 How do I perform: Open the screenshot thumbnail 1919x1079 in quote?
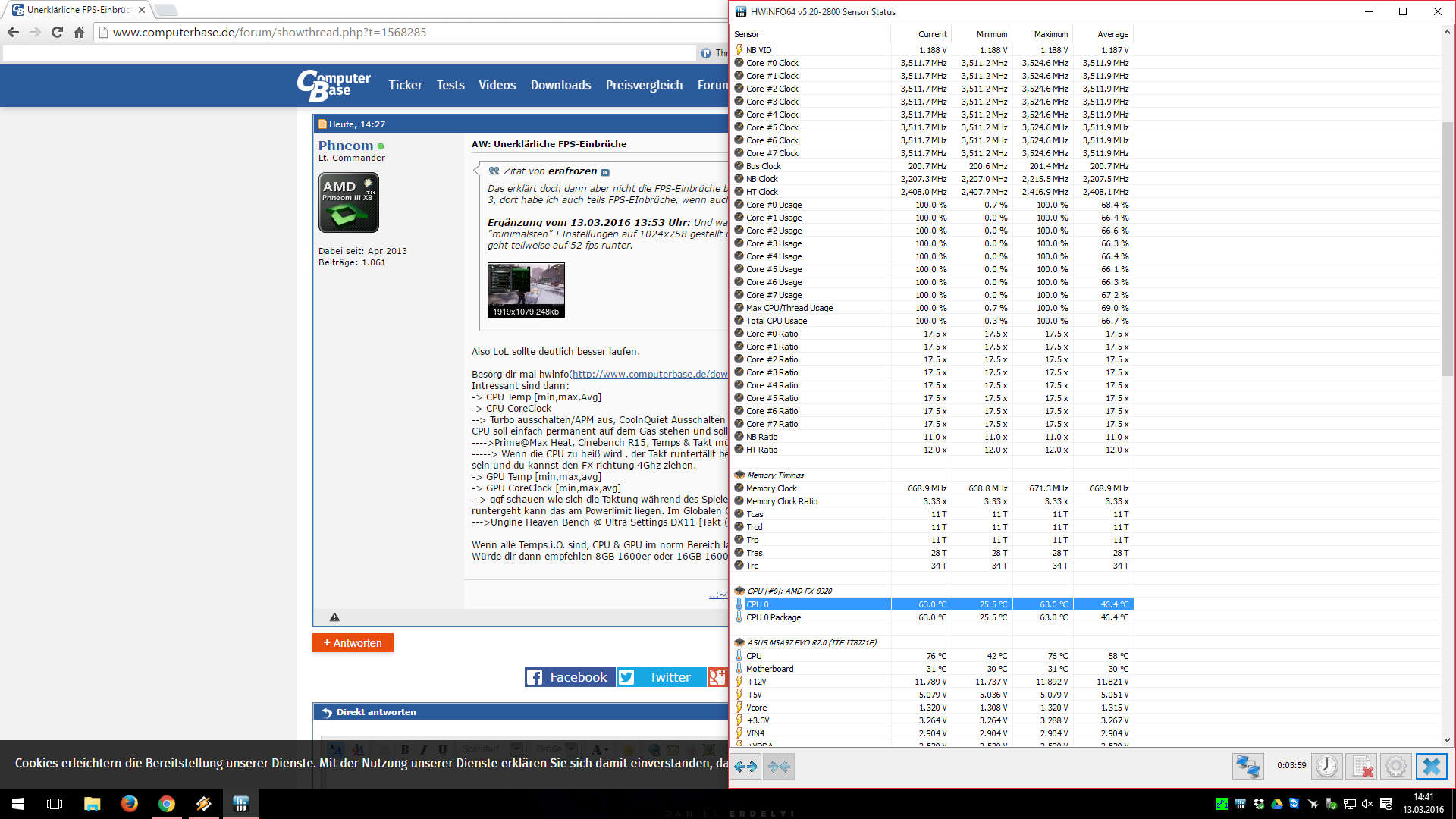(526, 290)
